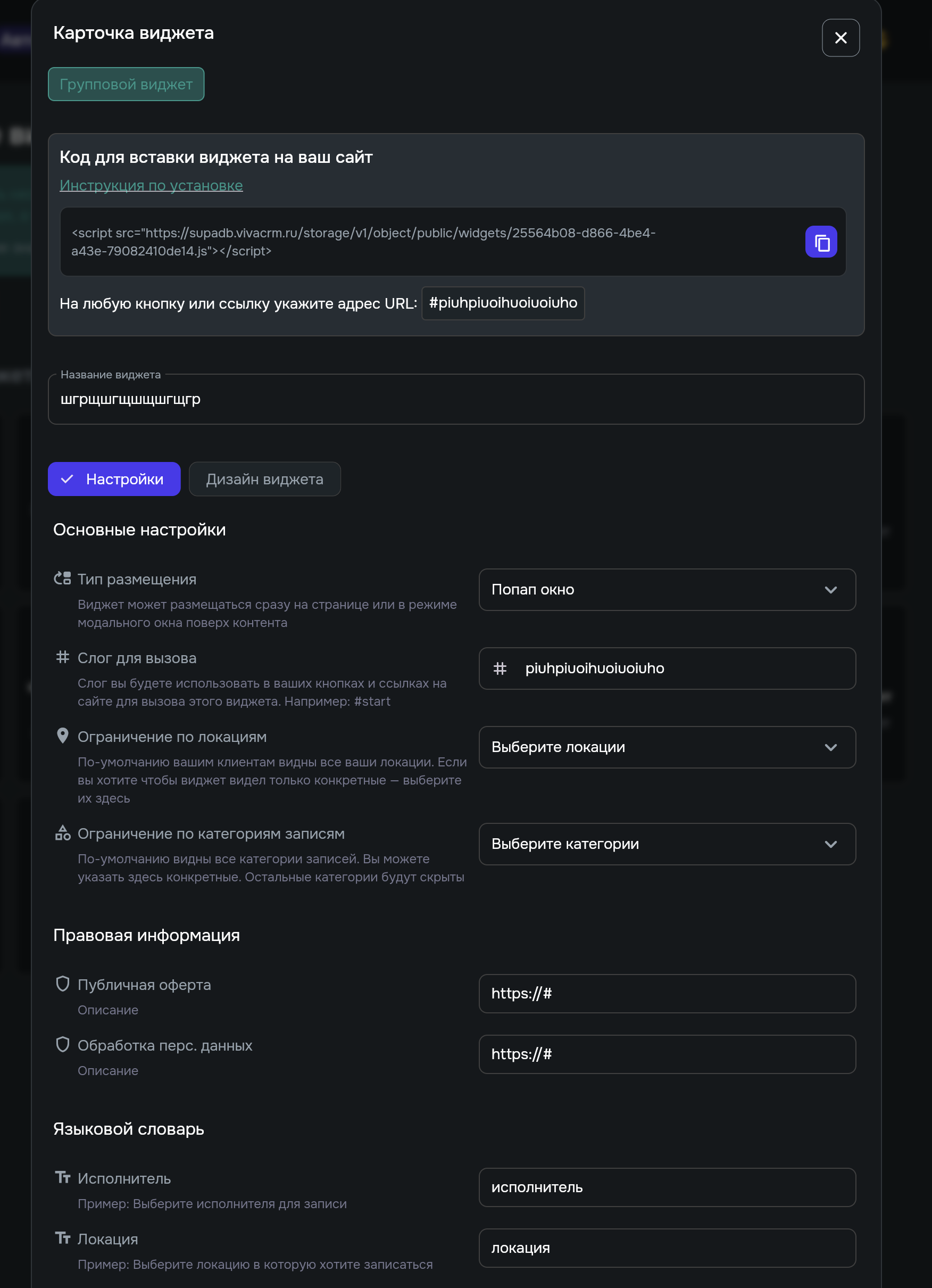
Task: Click the text icon beside Локация
Action: (x=62, y=1238)
